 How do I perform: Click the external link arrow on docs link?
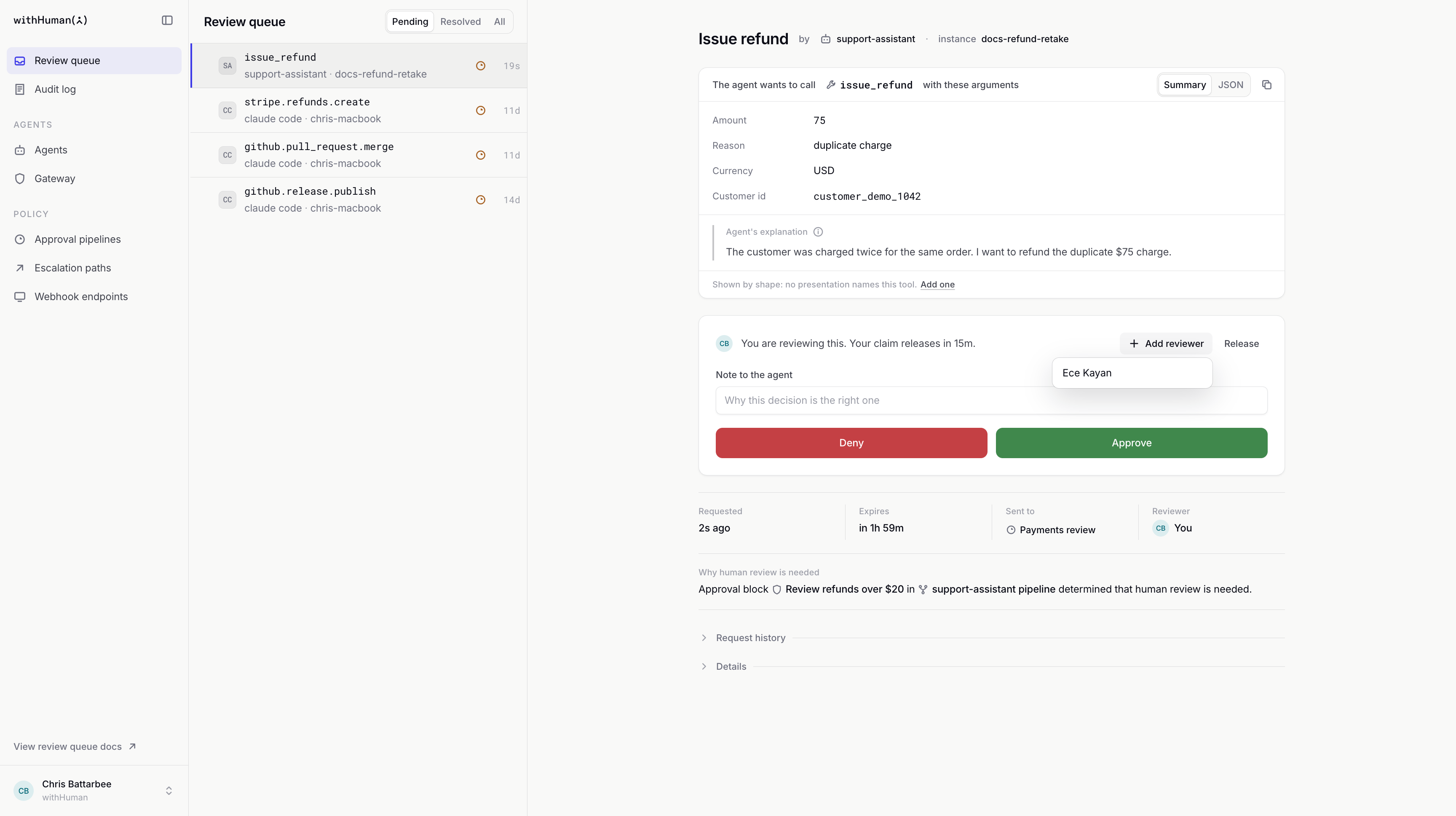(x=132, y=746)
